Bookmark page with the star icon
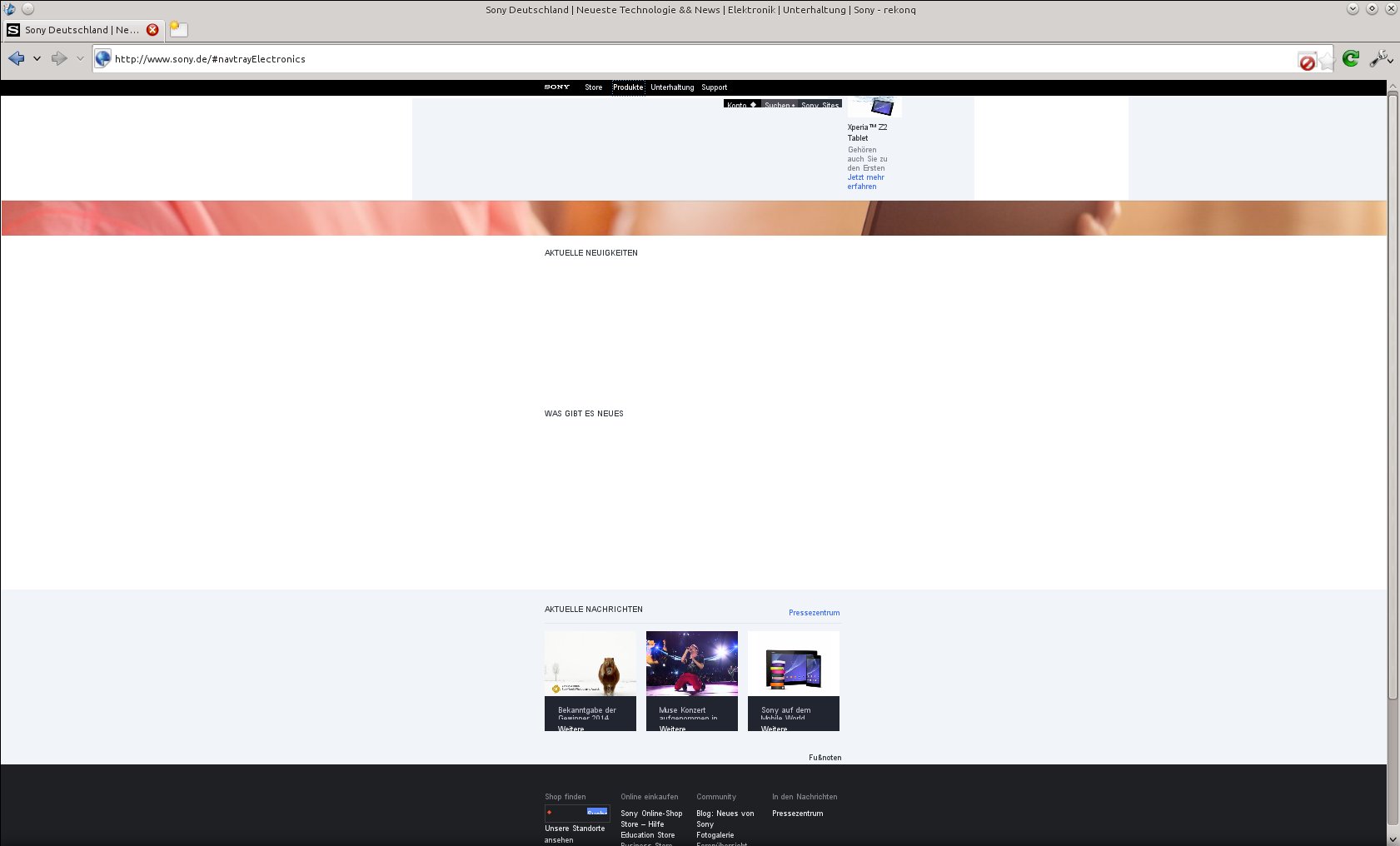 [1327, 60]
